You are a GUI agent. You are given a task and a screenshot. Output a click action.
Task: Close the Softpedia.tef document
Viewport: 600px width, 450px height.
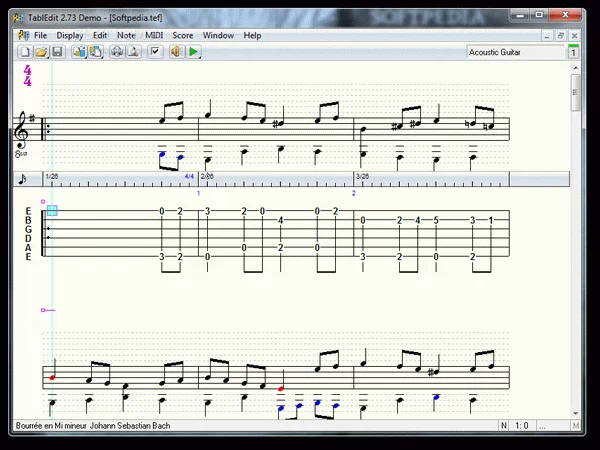pyautogui.click(x=574, y=36)
